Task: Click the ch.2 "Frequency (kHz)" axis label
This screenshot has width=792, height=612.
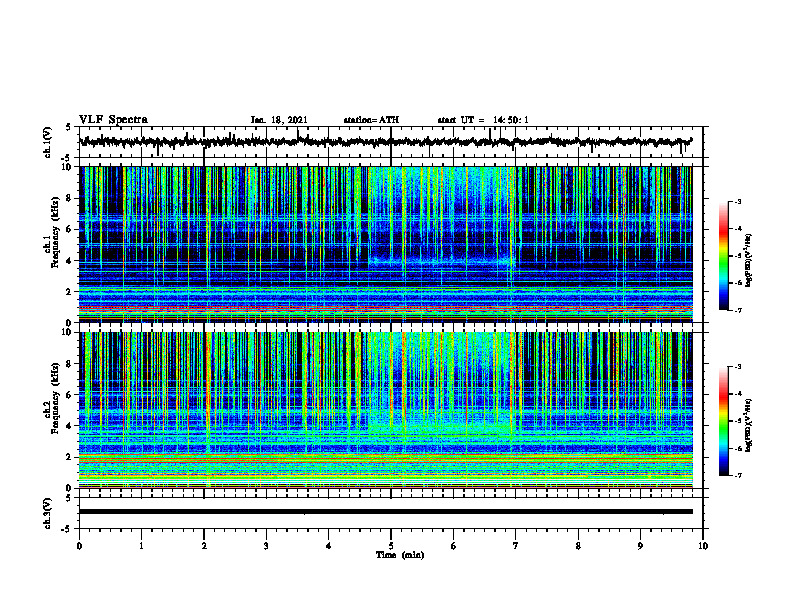Action: coord(55,398)
